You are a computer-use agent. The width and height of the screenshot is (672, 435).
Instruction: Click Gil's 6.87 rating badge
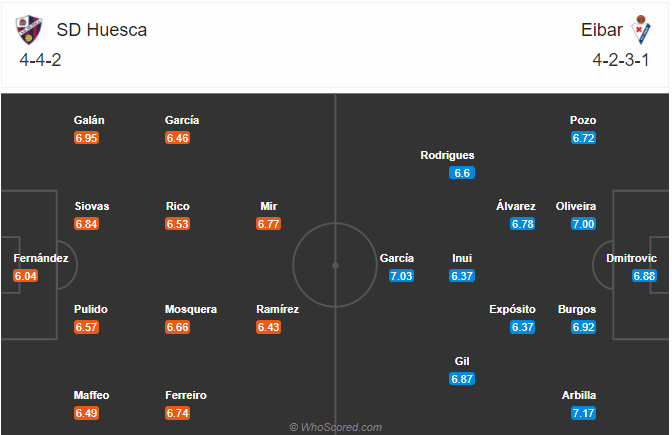pos(462,379)
